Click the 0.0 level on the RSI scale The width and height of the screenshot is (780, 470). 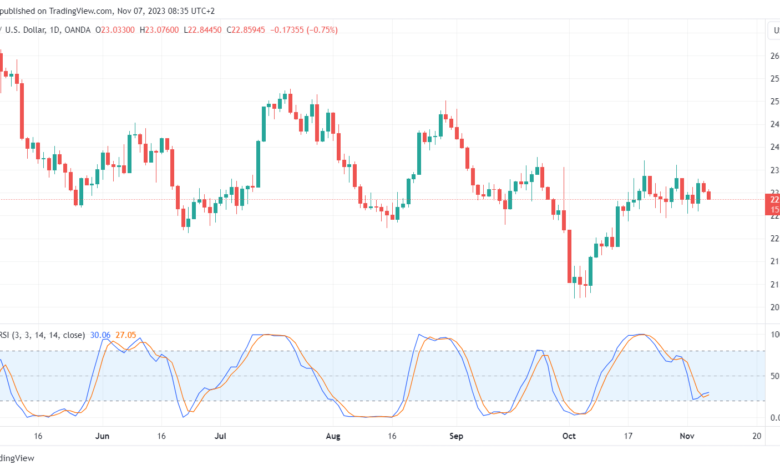[775, 418]
